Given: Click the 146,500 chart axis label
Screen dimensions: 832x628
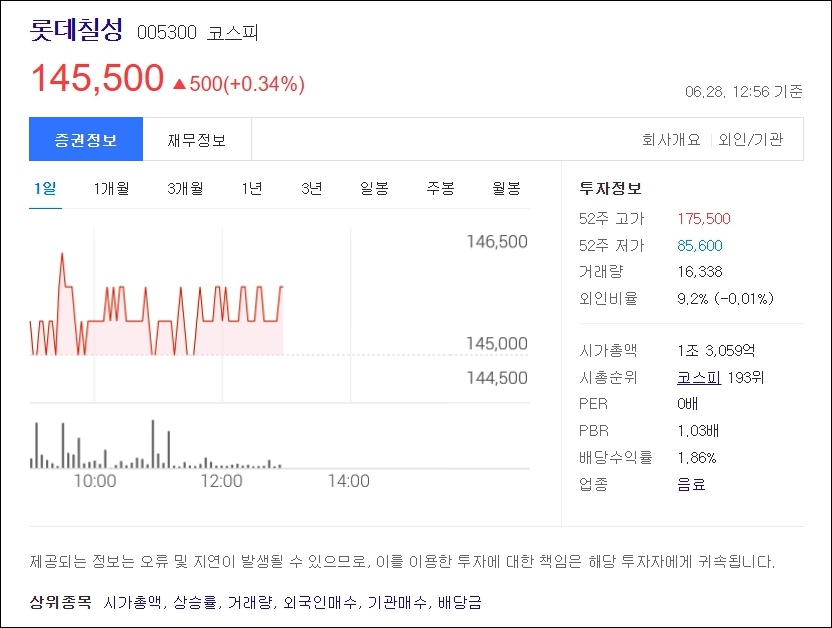Looking at the screenshot, I should pyautogui.click(x=497, y=242).
